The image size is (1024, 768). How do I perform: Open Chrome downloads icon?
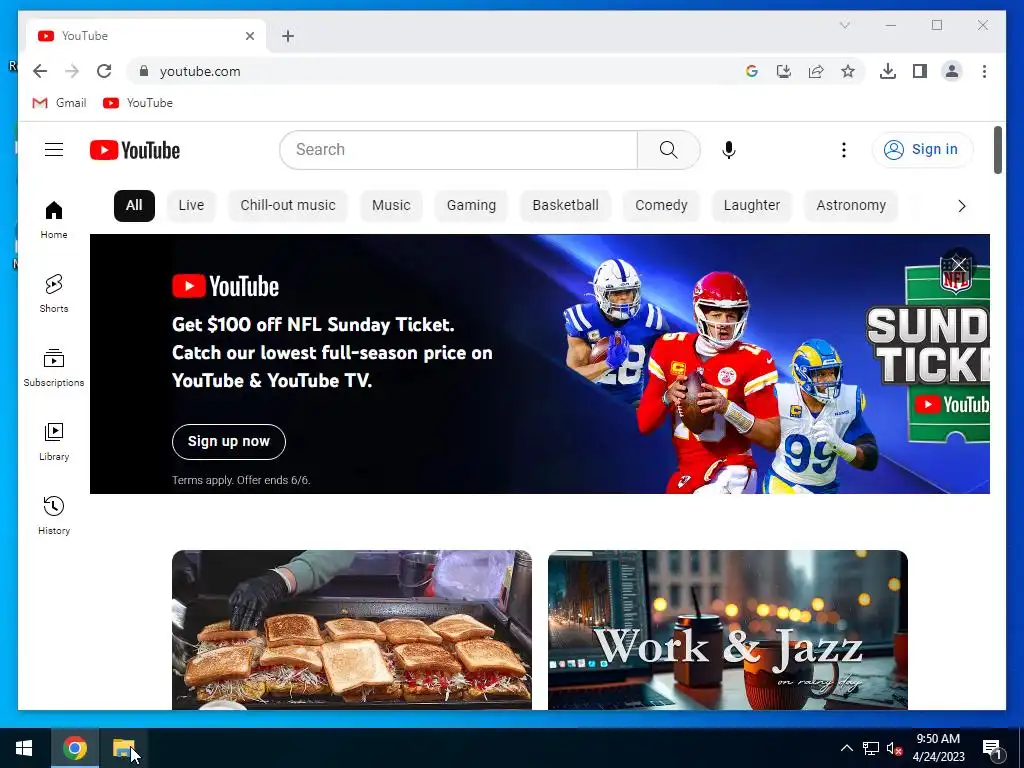[x=888, y=71]
